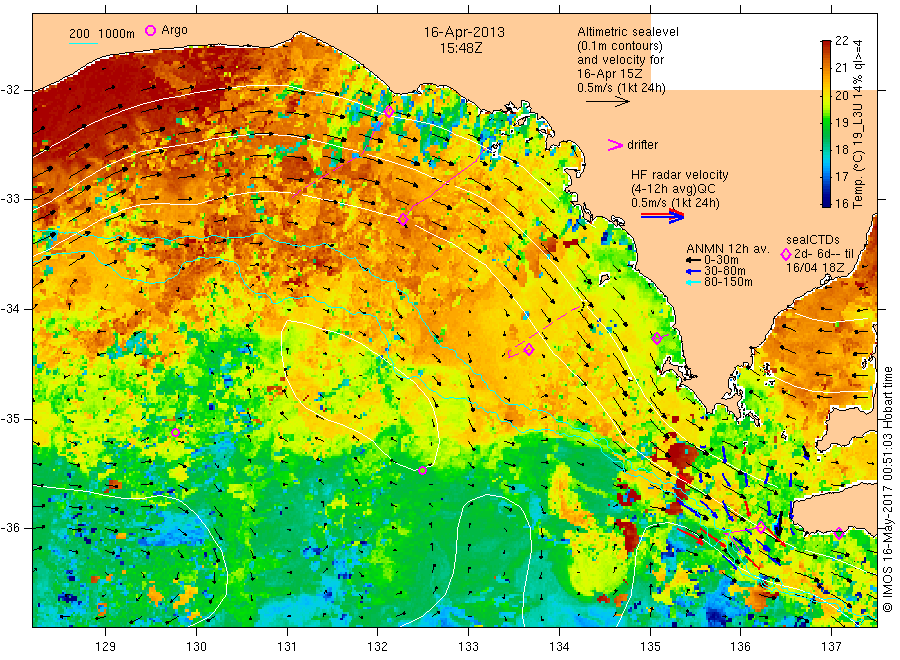The height and width of the screenshot is (660, 900).
Task: Click the 'HF radar velocity' legend heading
Action: 680,174
